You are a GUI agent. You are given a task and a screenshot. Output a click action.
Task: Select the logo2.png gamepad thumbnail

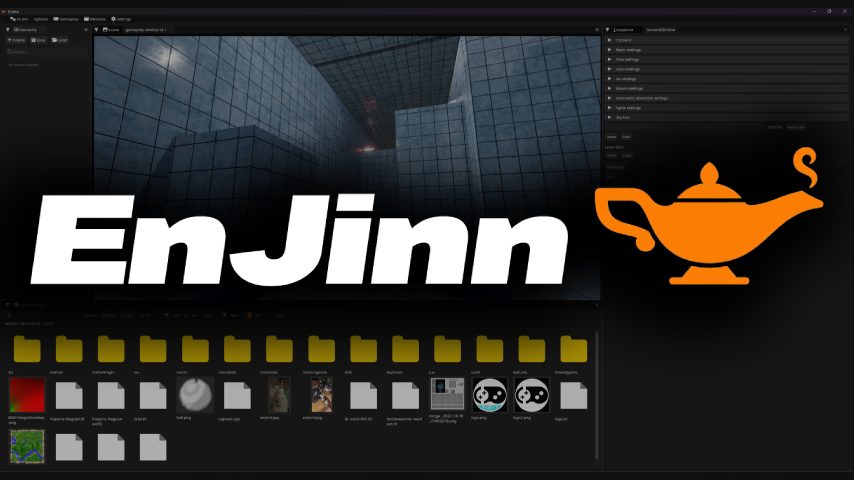532,395
